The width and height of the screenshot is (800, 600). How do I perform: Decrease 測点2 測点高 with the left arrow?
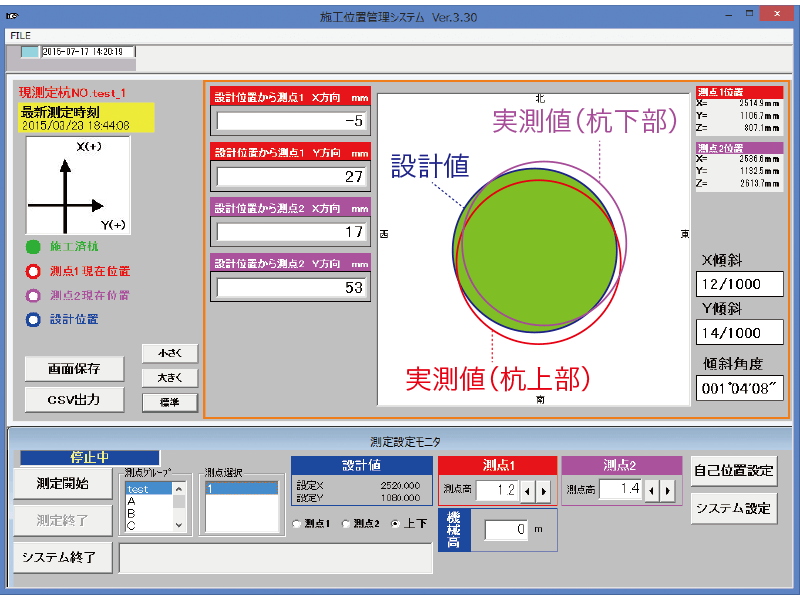pyautogui.click(x=652, y=491)
